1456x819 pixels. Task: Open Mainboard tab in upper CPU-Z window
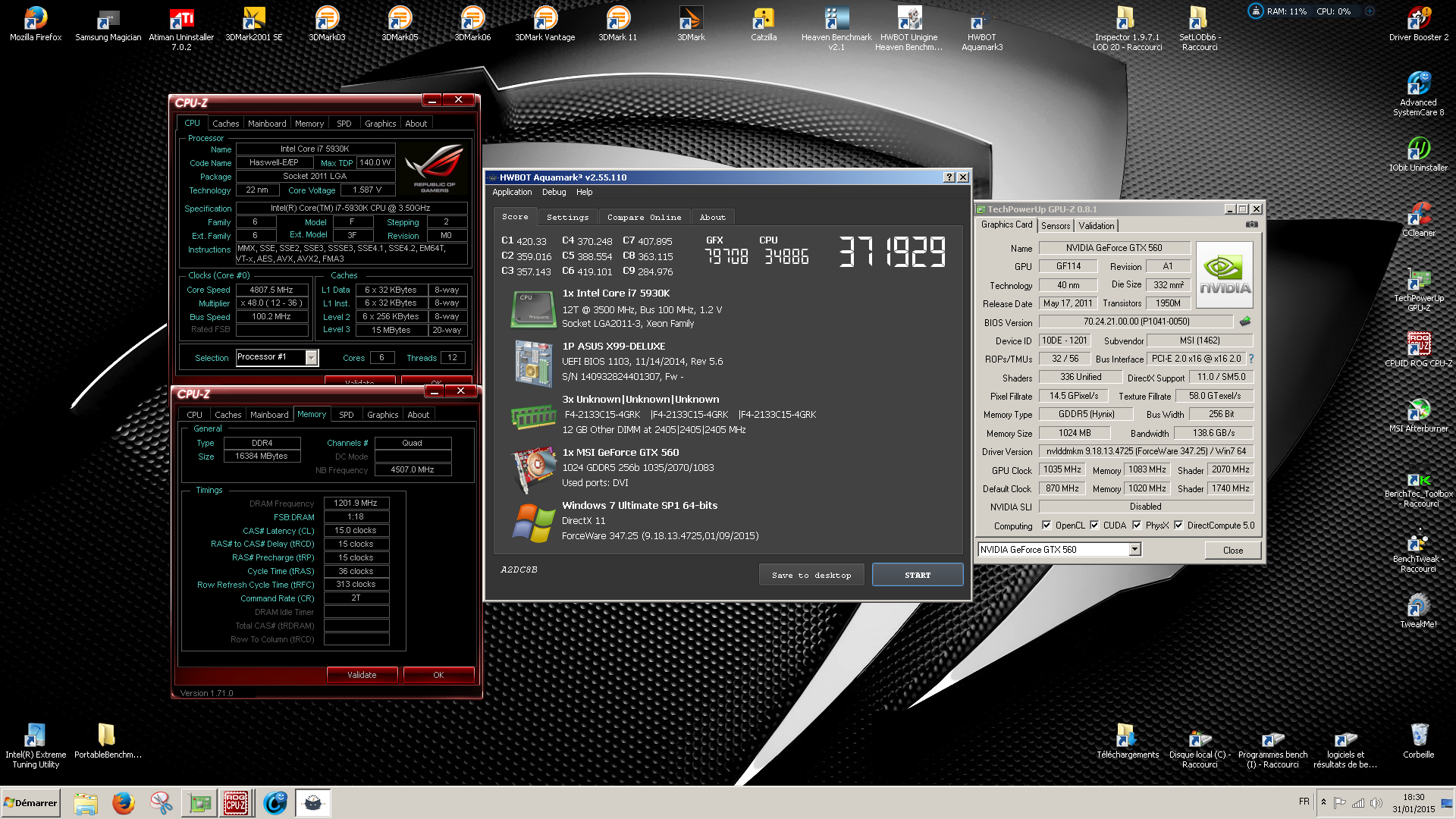(267, 124)
